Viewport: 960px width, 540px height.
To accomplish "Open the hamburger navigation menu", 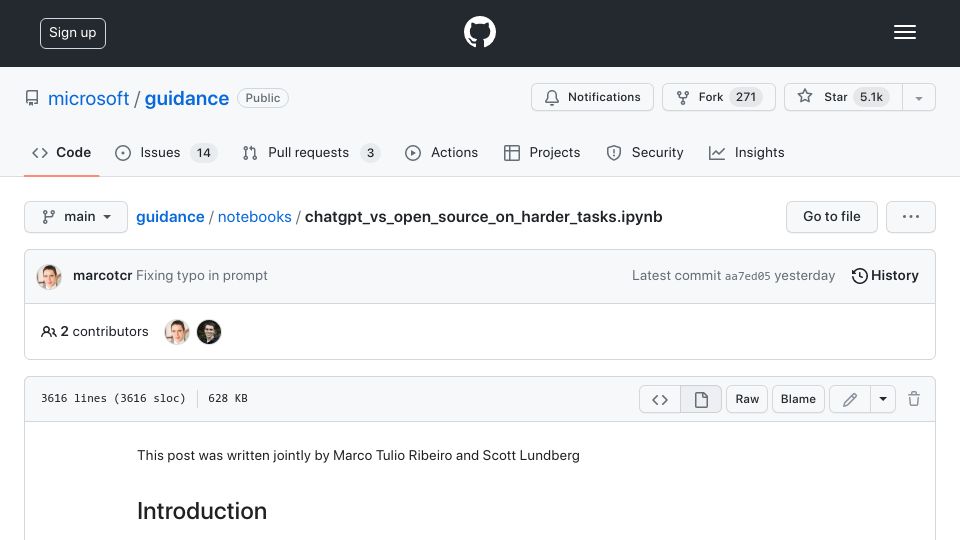I will (904, 32).
